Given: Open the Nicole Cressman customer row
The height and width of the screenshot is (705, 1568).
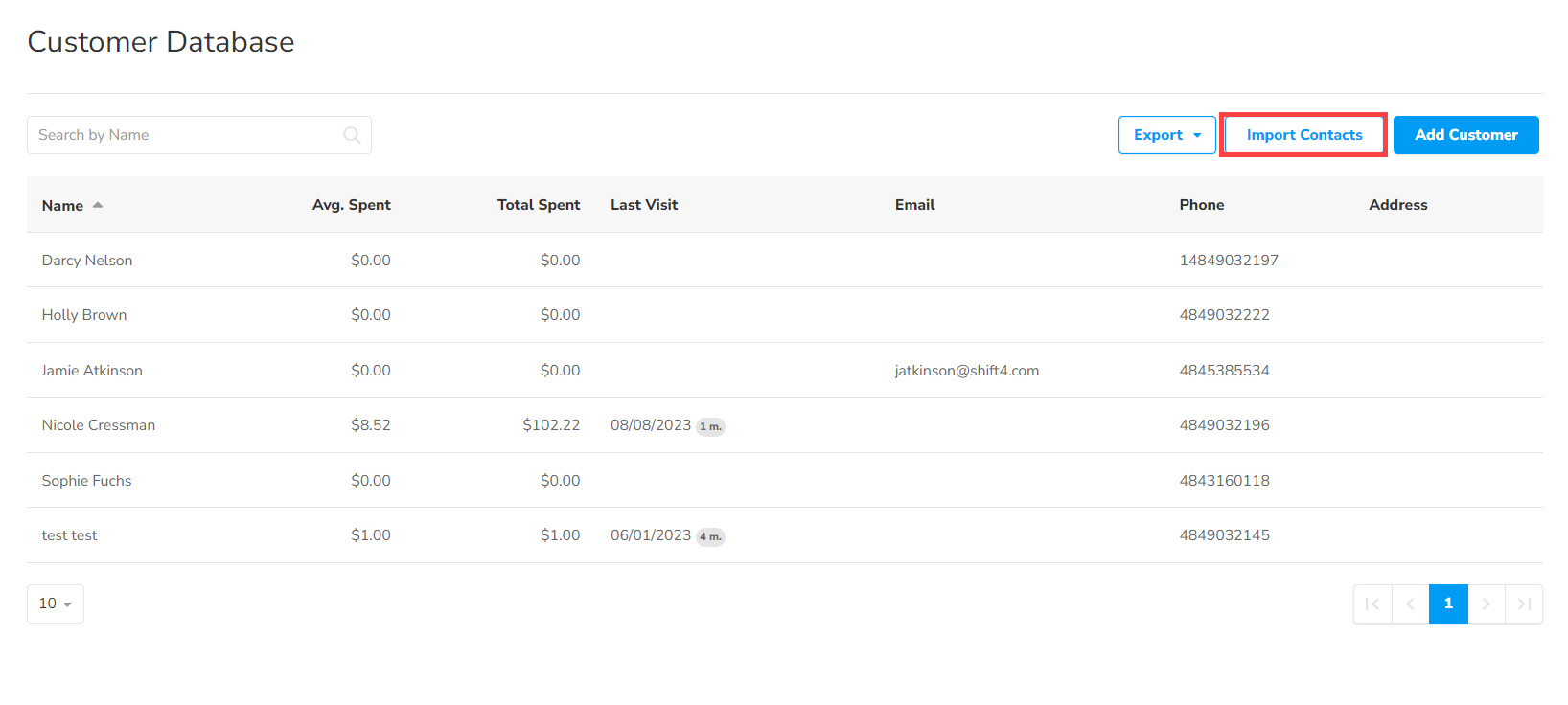Looking at the screenshot, I should point(99,425).
